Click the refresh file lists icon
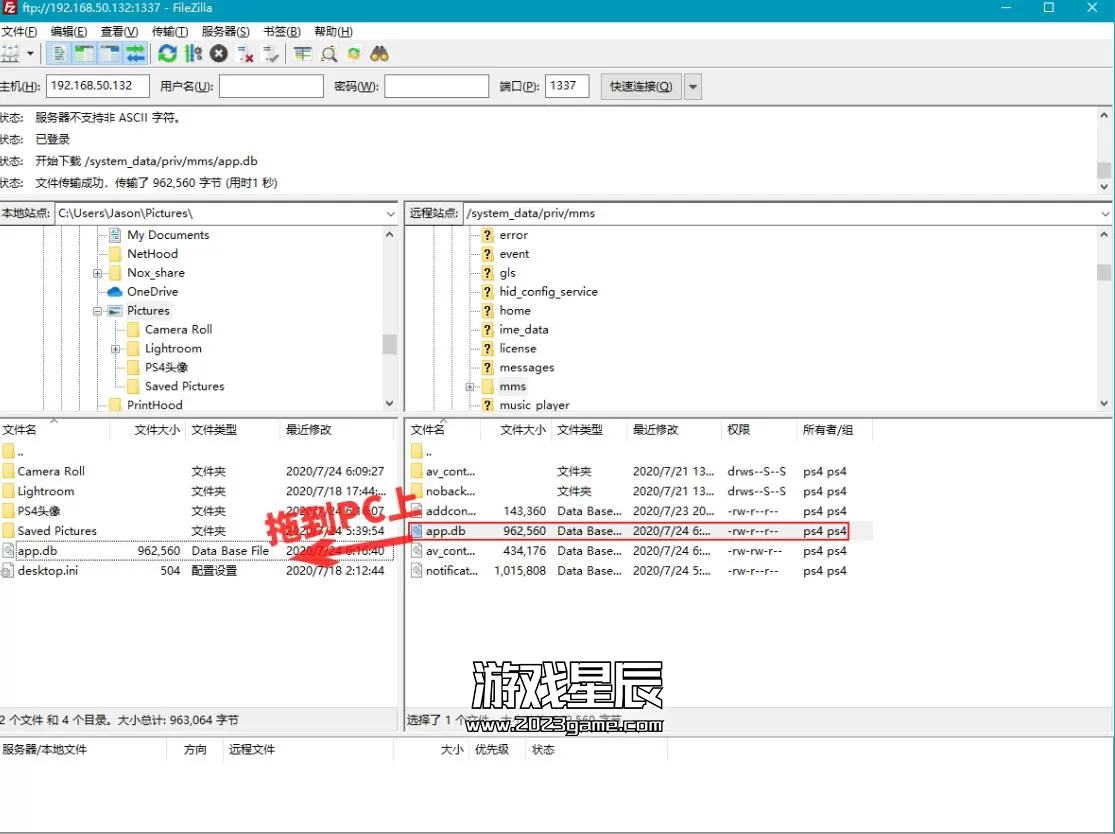 167,54
